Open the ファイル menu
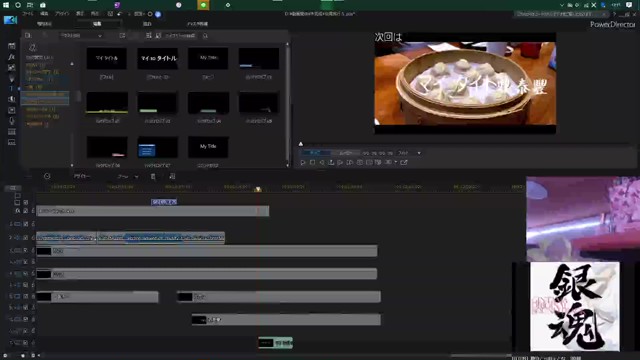 click(28, 14)
